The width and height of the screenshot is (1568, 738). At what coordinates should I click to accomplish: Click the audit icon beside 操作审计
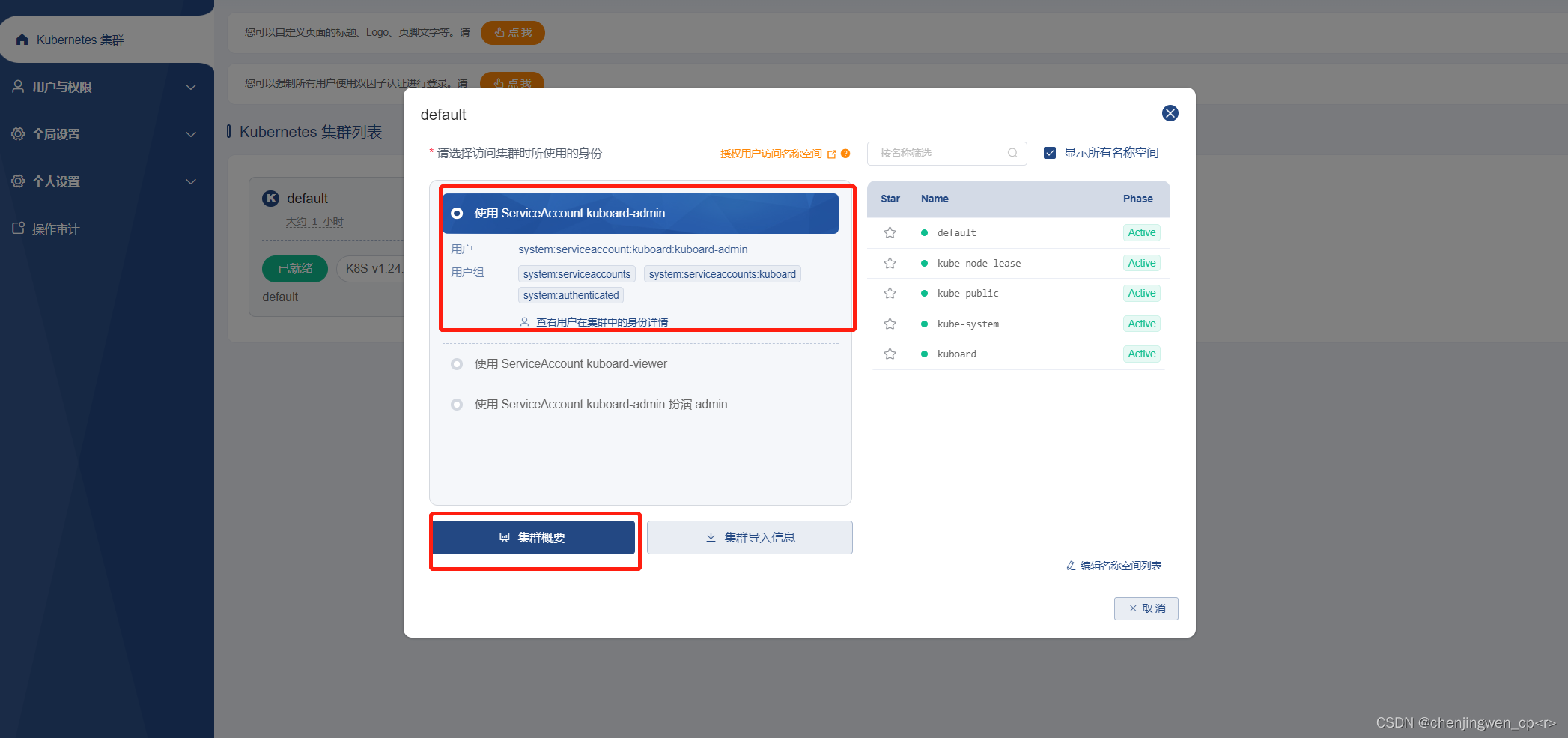coord(18,229)
